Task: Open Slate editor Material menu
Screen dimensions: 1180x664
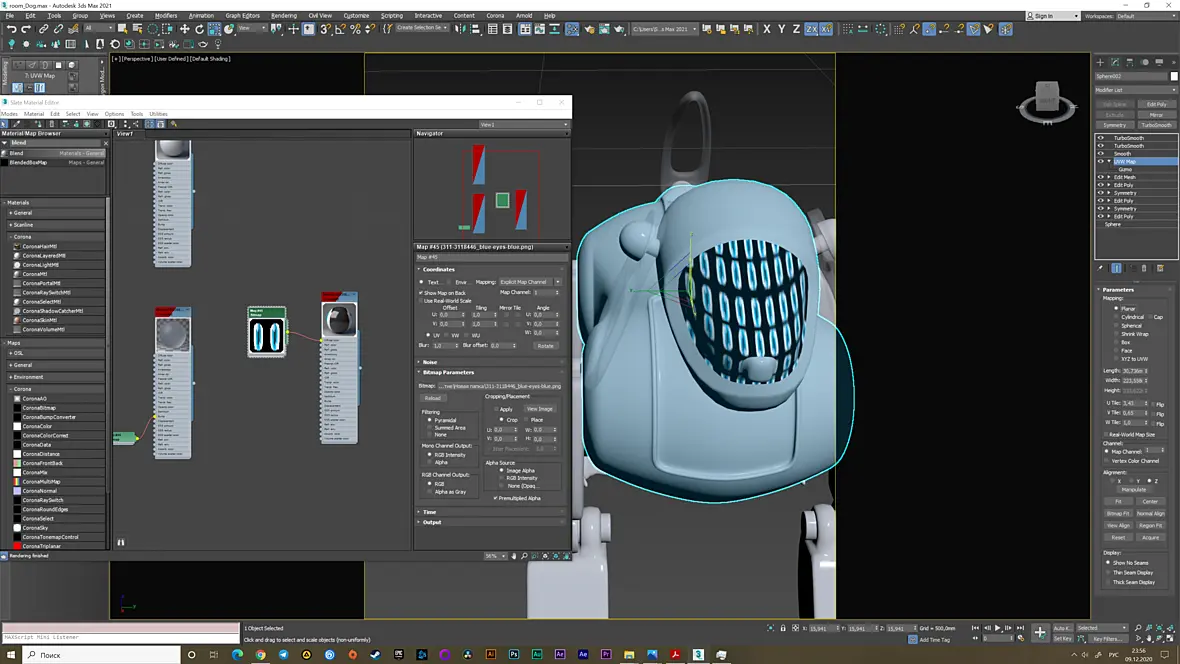Action: coord(34,114)
